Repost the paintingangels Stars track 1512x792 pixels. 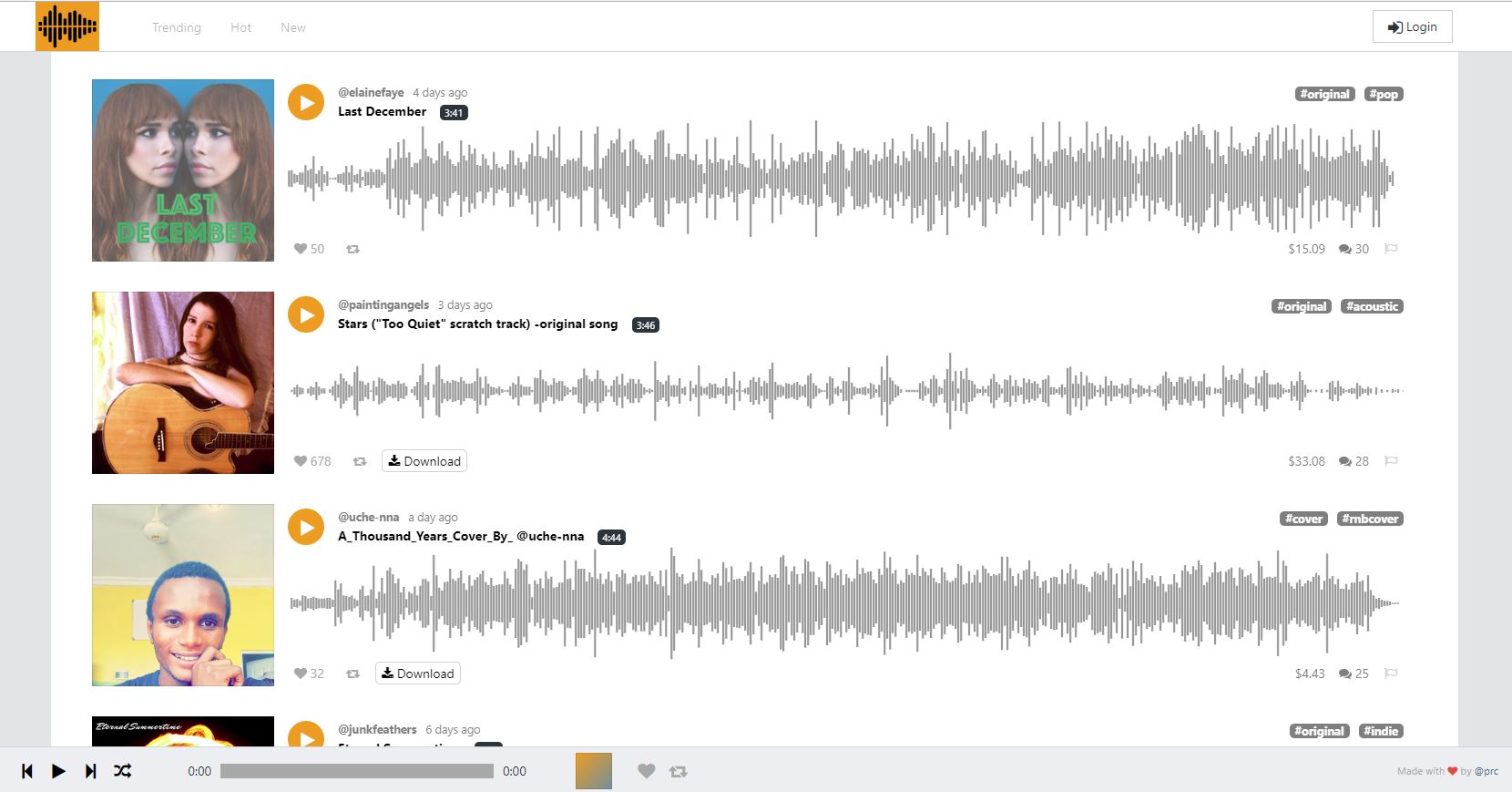coord(360,461)
